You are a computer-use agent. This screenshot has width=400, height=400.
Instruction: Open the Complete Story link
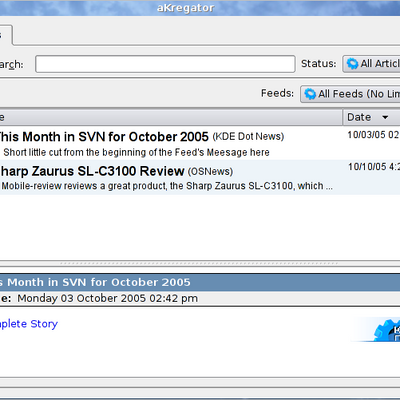pyautogui.click(x=29, y=324)
